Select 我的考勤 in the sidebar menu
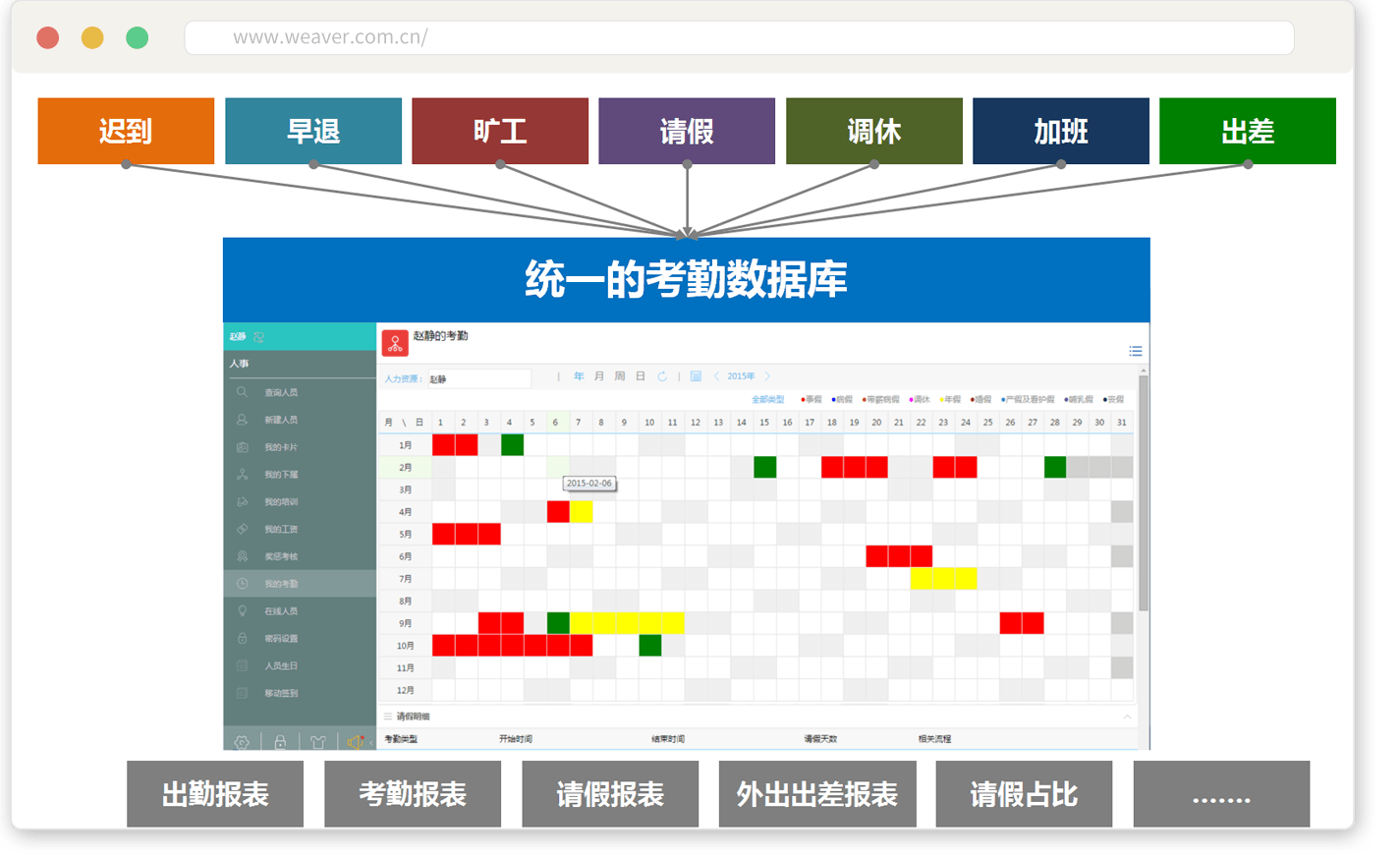Viewport: 1400px width, 860px height. point(281,584)
